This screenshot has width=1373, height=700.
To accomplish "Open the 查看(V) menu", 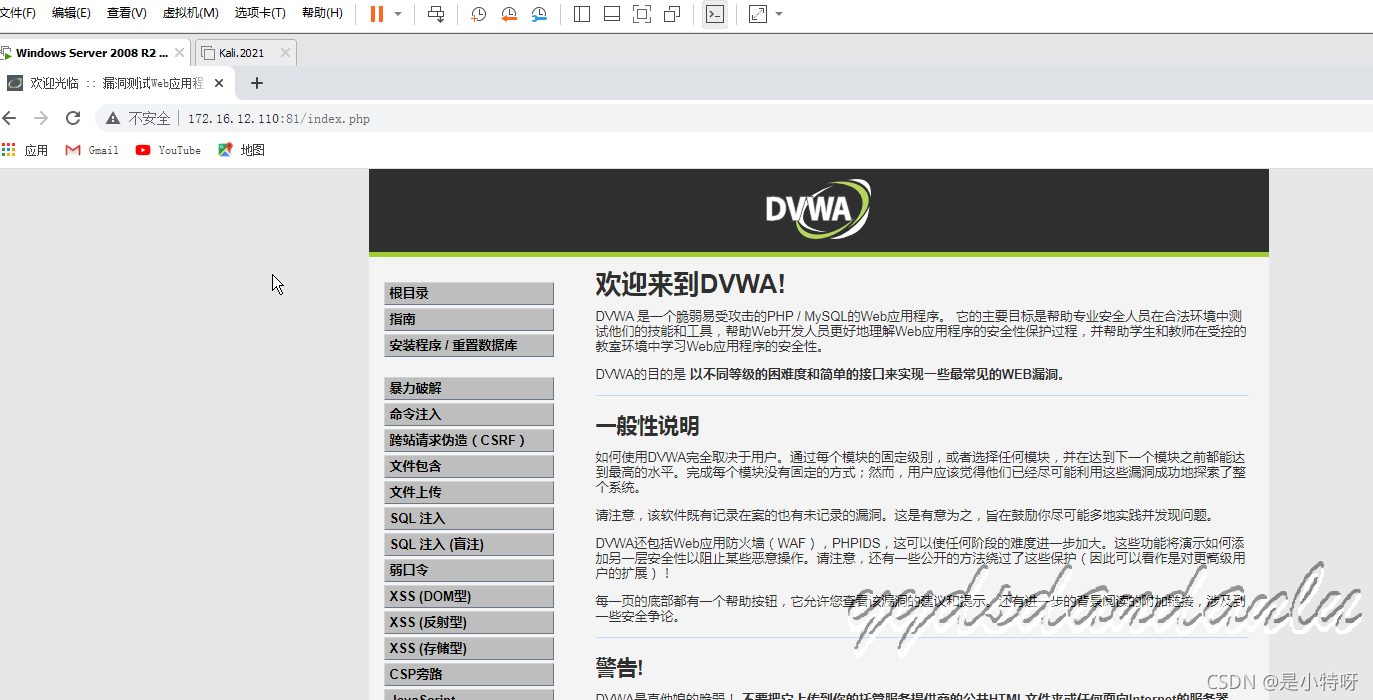I will 127,13.
